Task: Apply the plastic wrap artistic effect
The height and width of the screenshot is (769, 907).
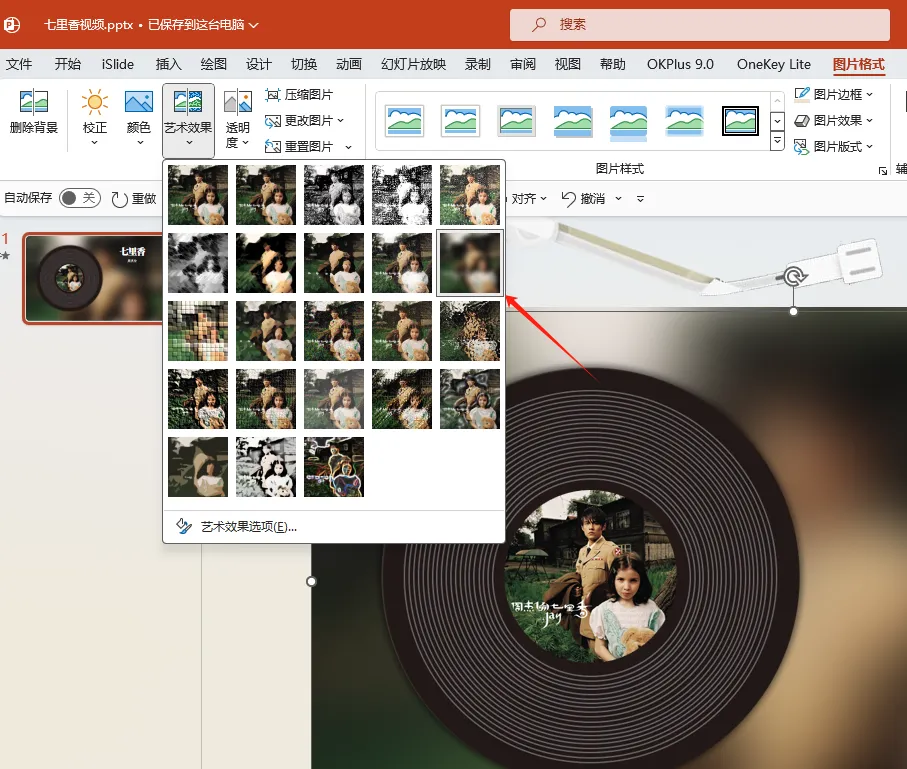Action: [x=470, y=399]
